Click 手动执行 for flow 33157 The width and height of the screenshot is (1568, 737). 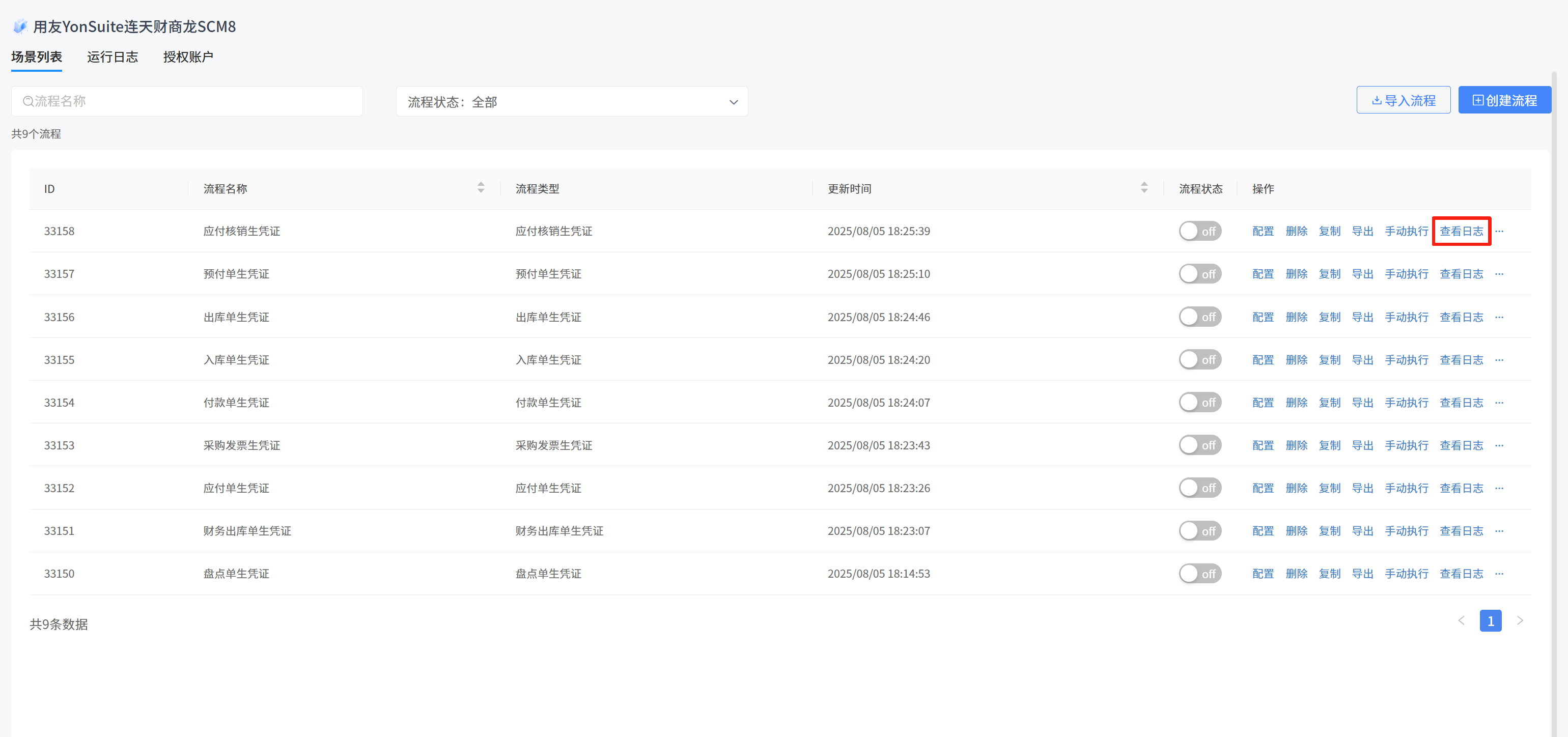[1406, 274]
